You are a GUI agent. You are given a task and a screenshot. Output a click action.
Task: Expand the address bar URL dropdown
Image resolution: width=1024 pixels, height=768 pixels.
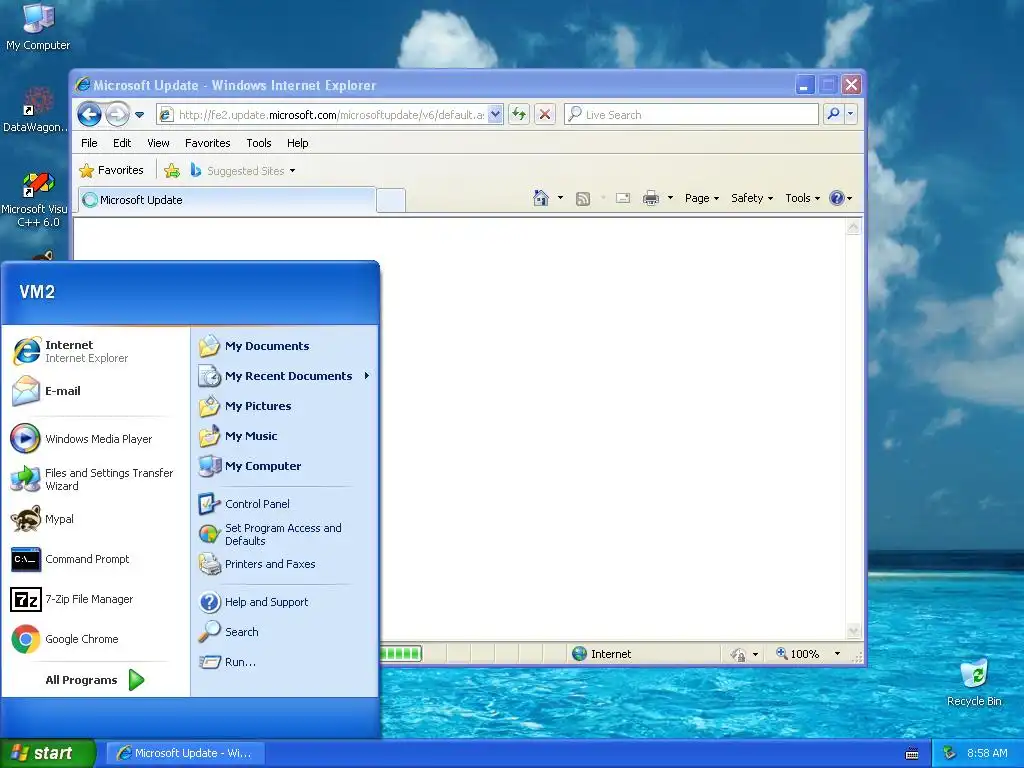click(x=495, y=114)
